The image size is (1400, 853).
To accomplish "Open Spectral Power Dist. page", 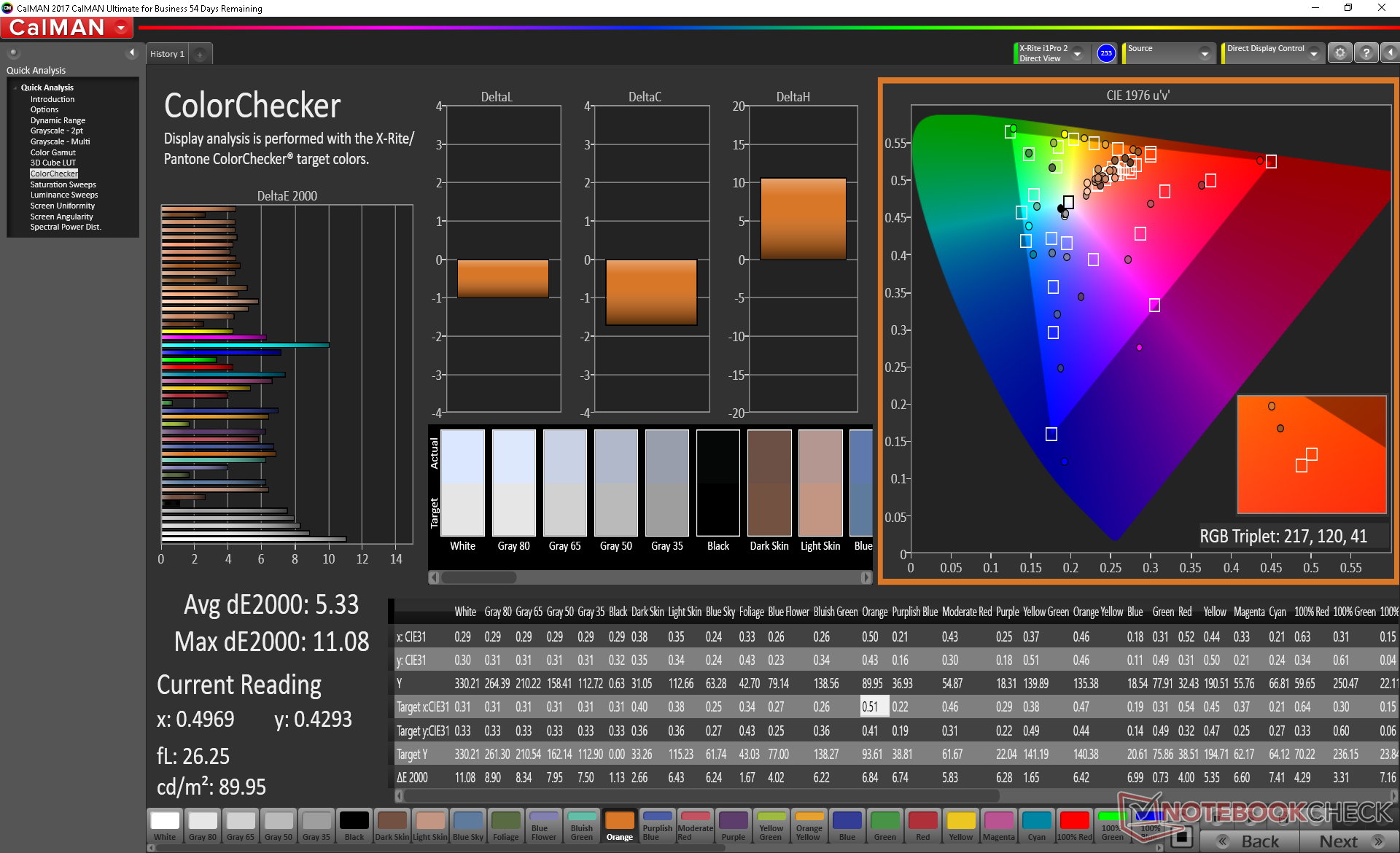I will tap(66, 227).
